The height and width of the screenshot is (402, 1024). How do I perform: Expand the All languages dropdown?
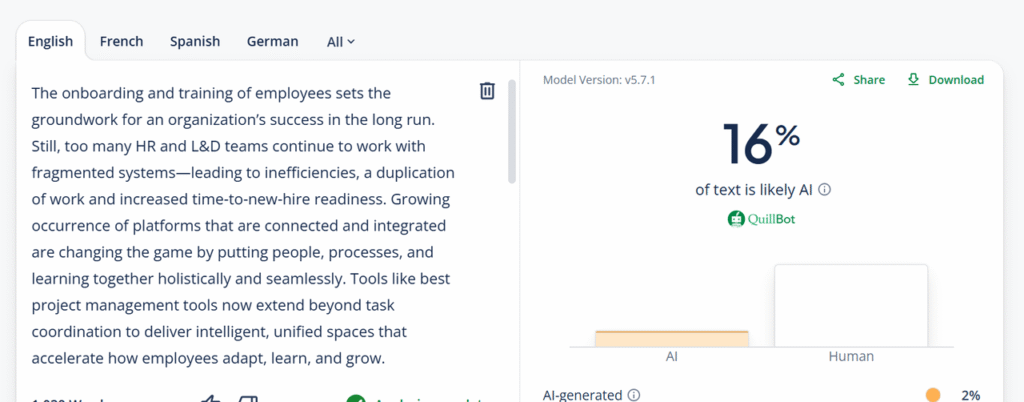[341, 42]
